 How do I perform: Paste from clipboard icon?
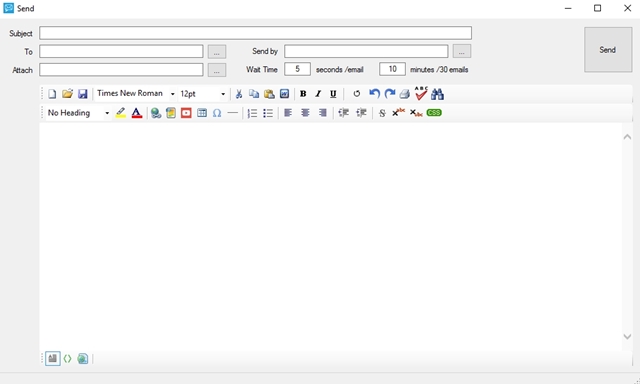(269, 94)
